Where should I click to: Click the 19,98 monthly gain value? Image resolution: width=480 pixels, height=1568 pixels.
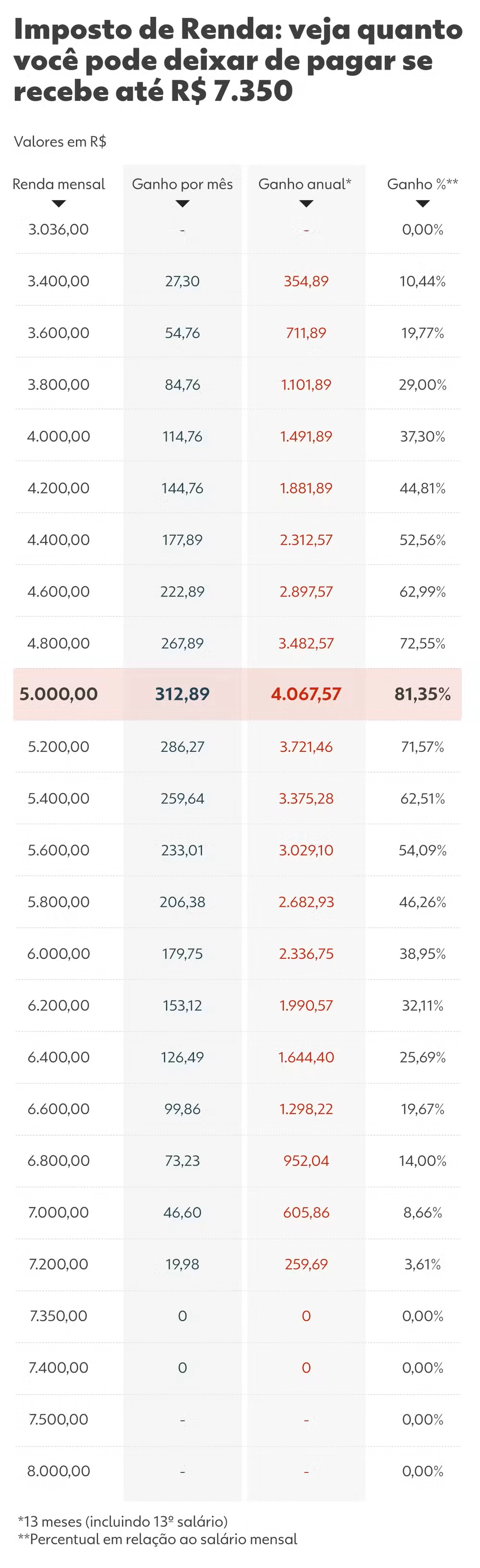(182, 1264)
